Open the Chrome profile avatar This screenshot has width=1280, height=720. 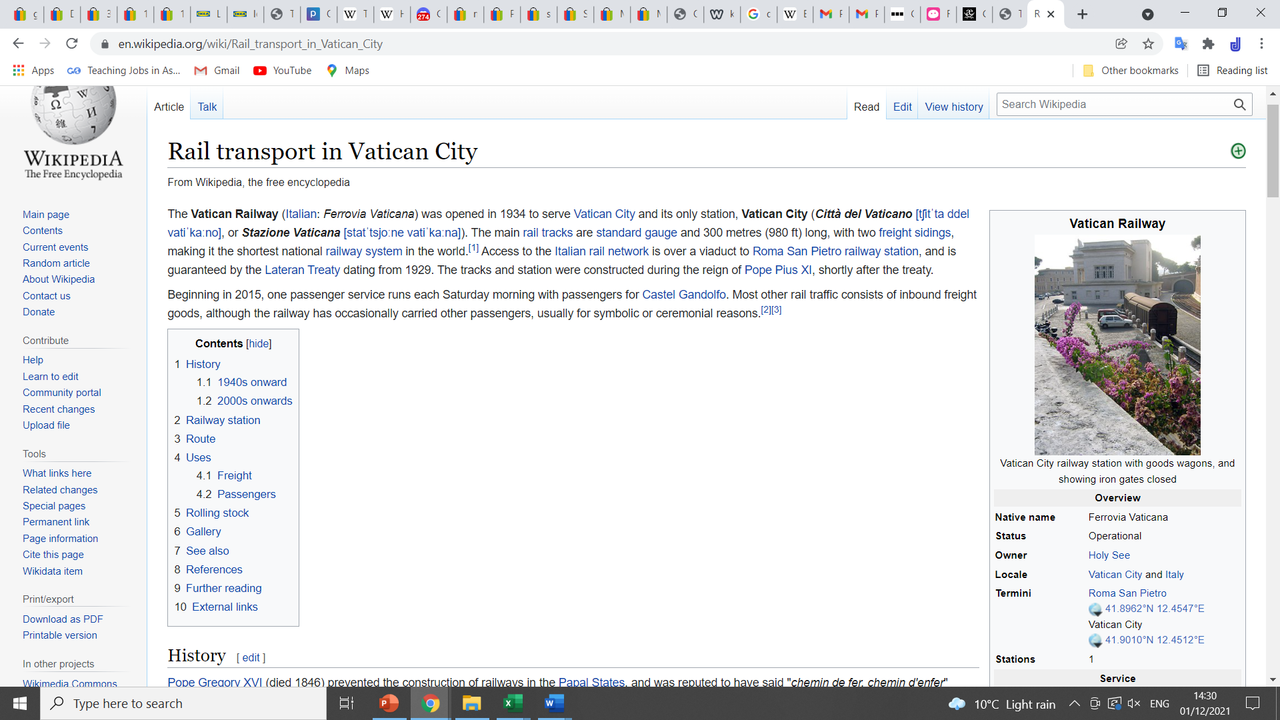point(1236,44)
